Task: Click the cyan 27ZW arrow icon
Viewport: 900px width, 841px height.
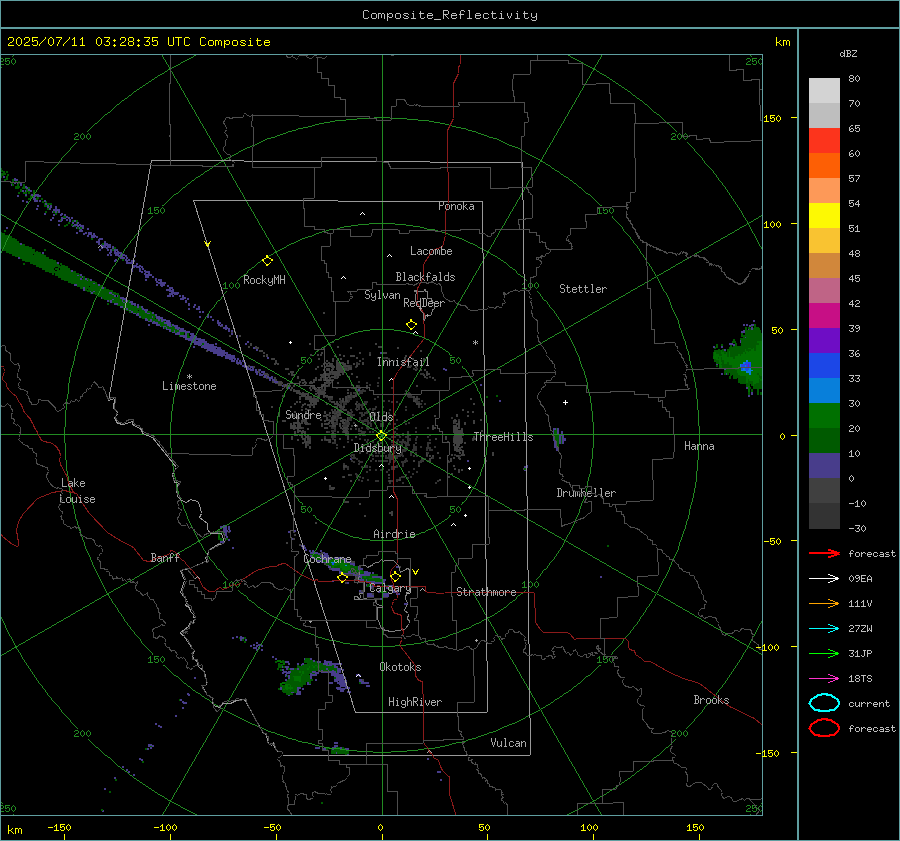Action: coord(824,629)
